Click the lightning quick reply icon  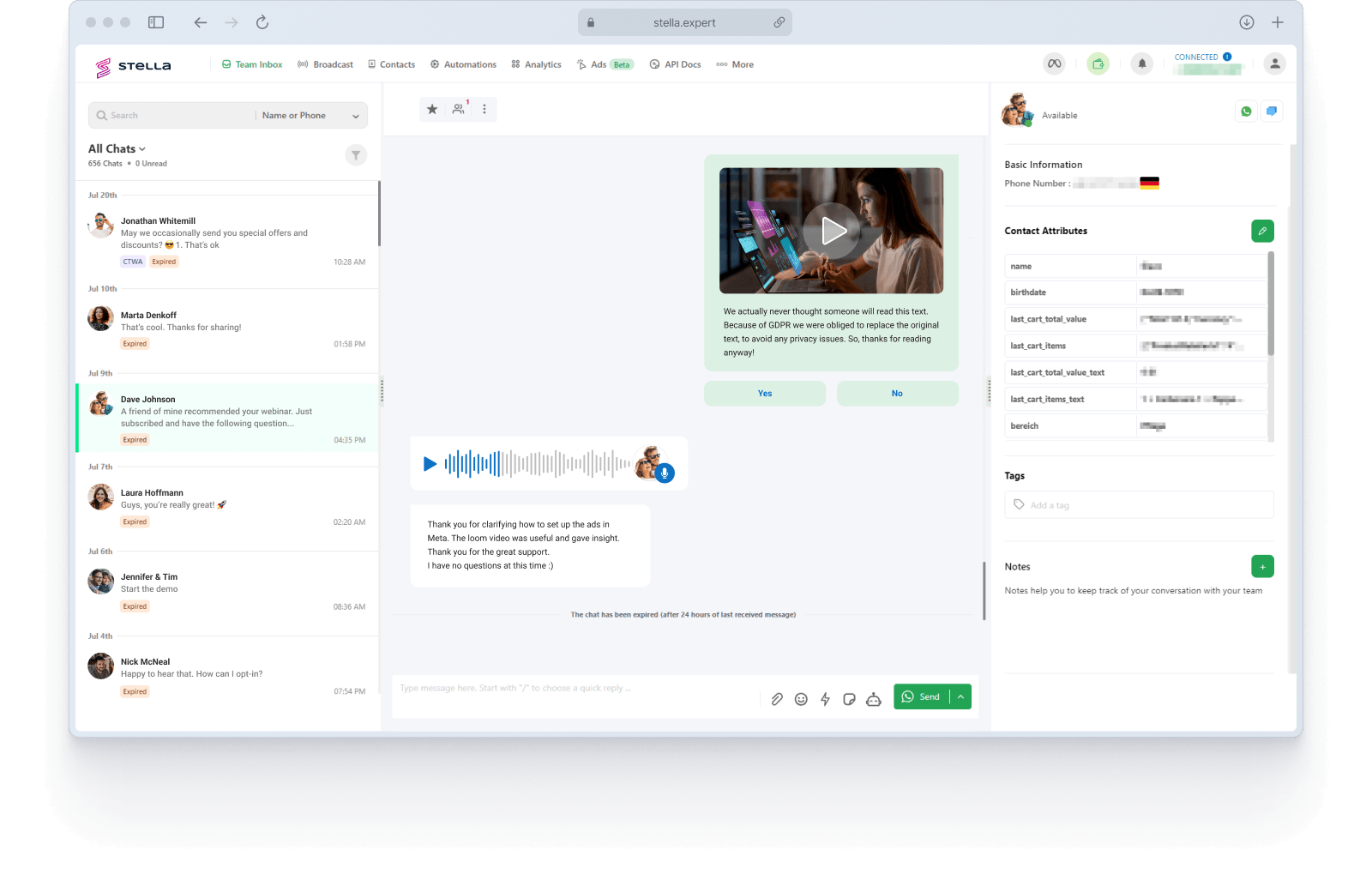pyautogui.click(x=825, y=699)
